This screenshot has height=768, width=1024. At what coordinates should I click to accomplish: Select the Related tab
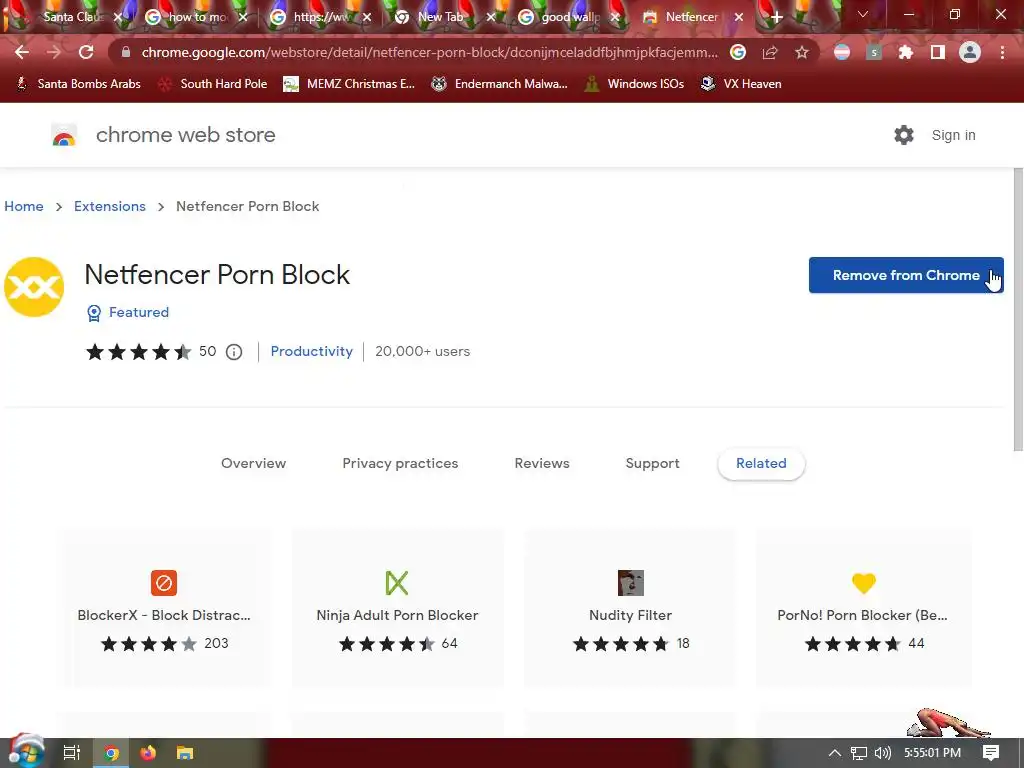(x=761, y=464)
